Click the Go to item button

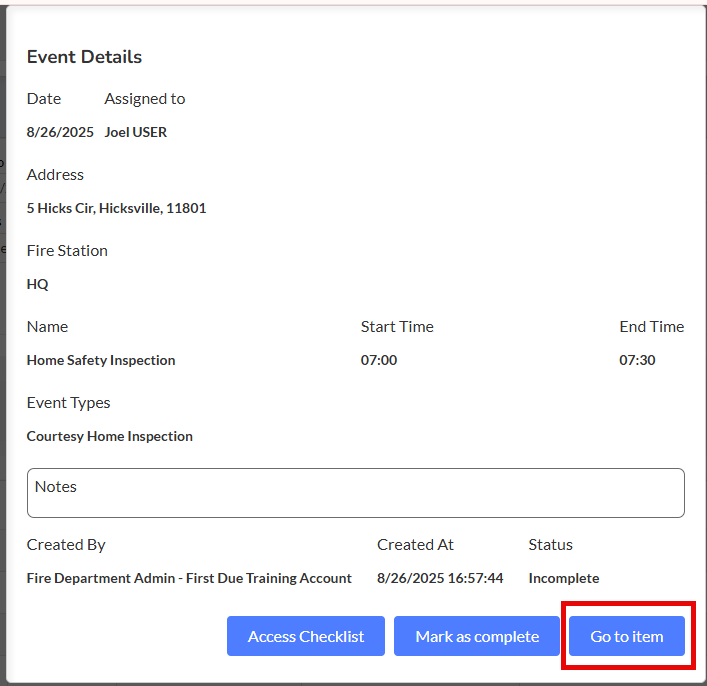[627, 636]
